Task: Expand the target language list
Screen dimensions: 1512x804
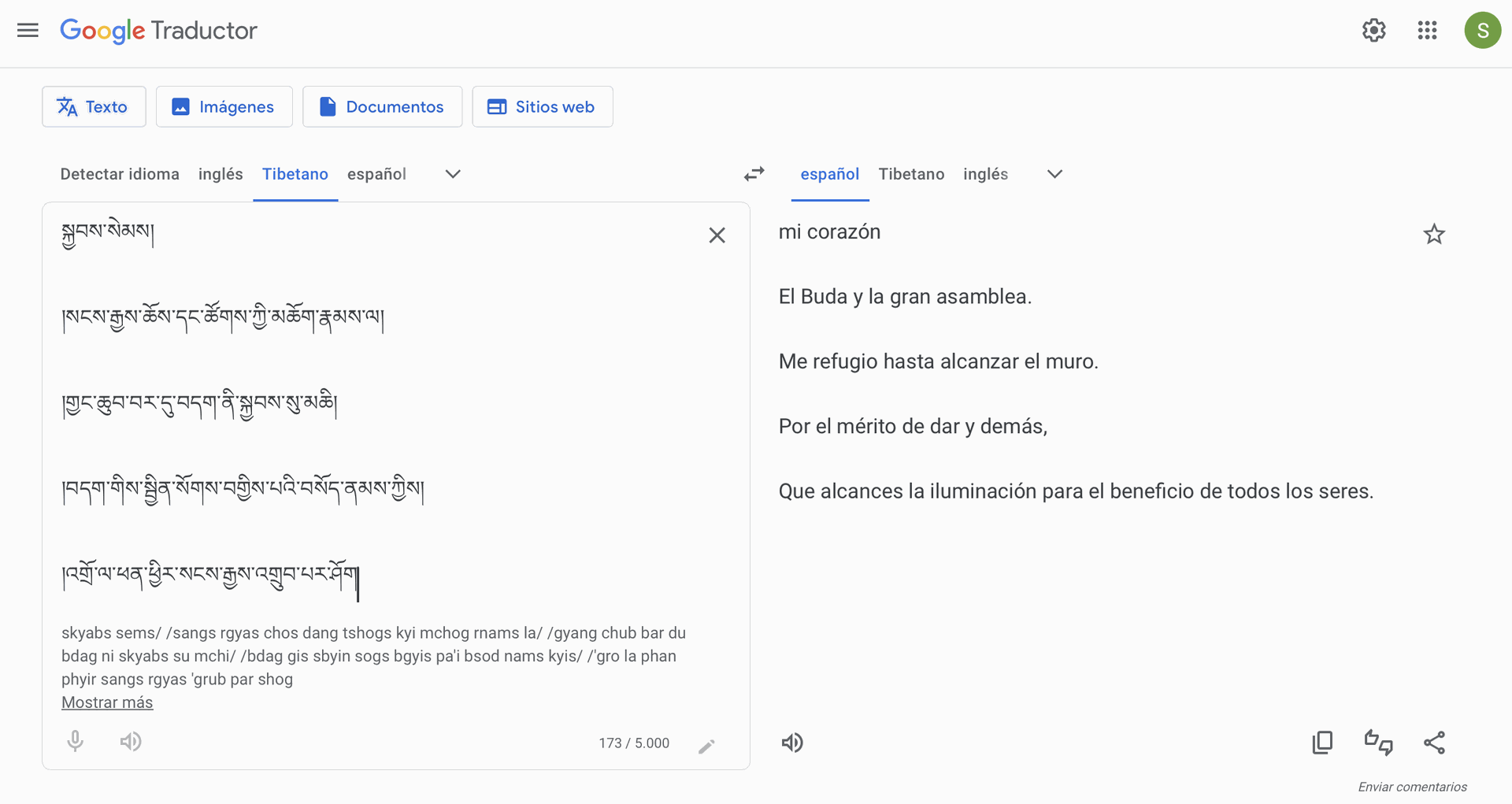Action: tap(1054, 174)
